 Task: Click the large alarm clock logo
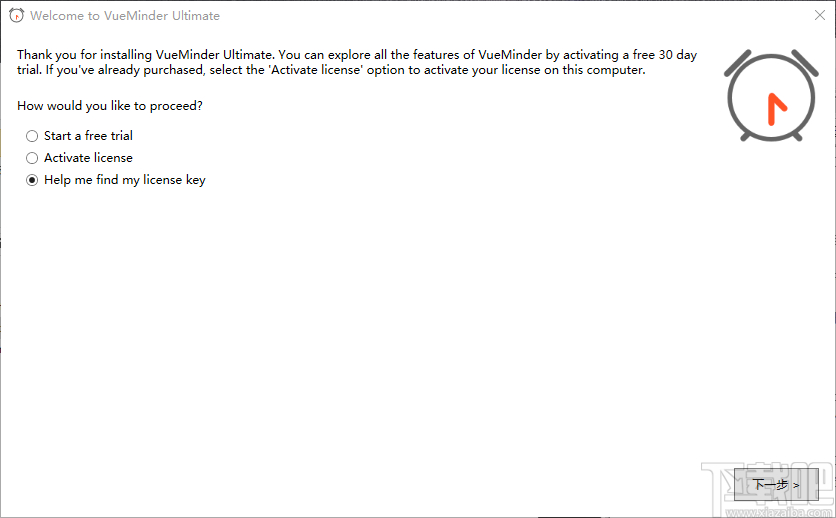point(771,95)
